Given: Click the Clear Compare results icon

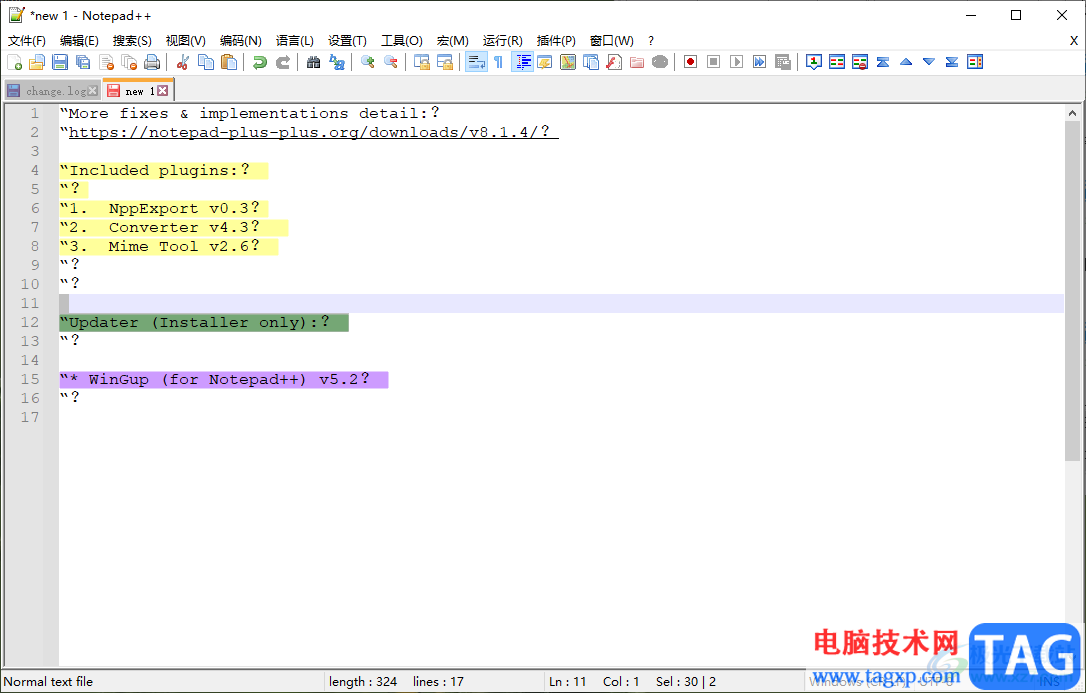Looking at the screenshot, I should click(860, 62).
